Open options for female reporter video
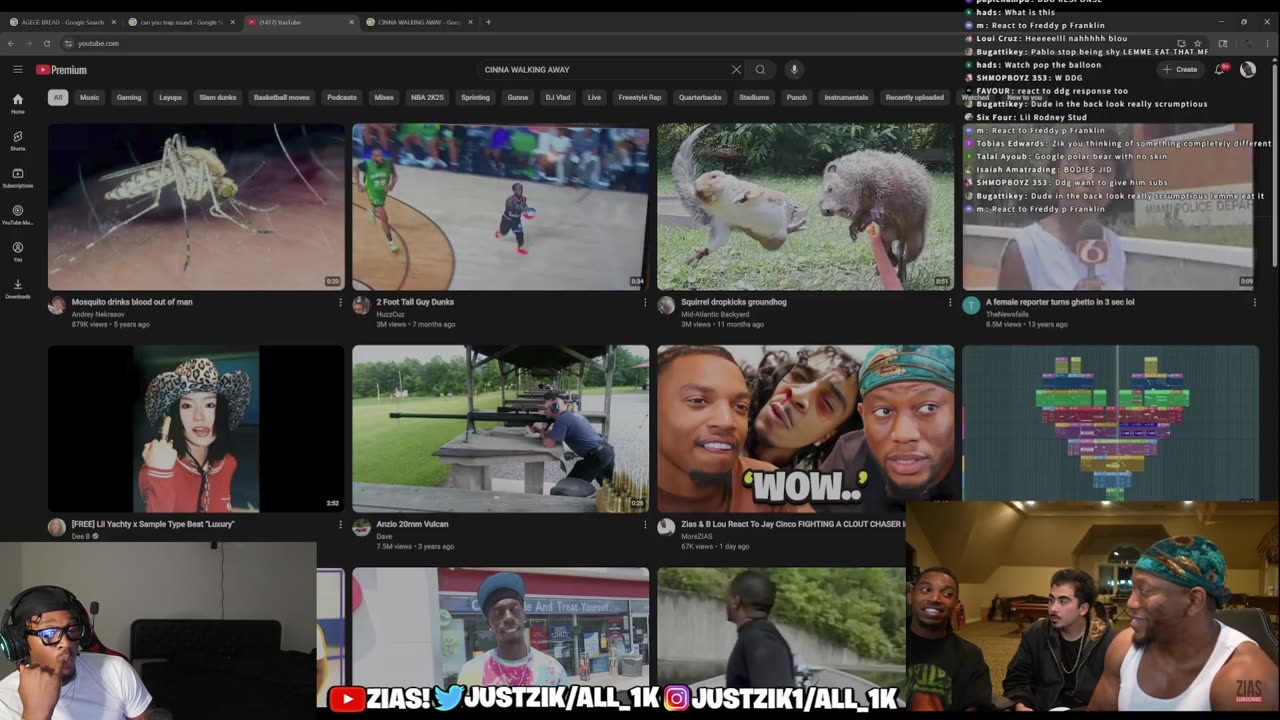 [x=1254, y=302]
